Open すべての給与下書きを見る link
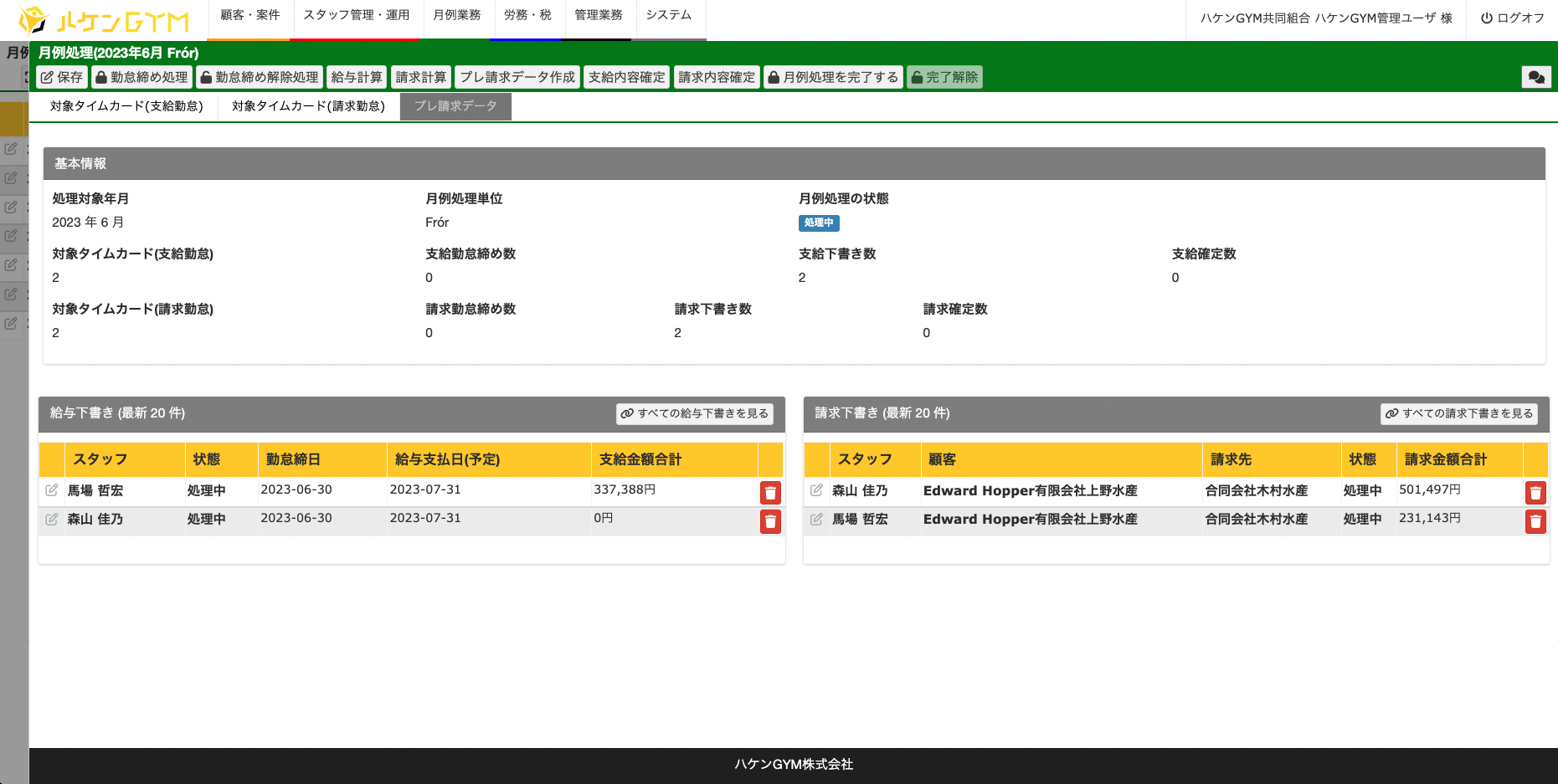1558x784 pixels. [x=695, y=413]
